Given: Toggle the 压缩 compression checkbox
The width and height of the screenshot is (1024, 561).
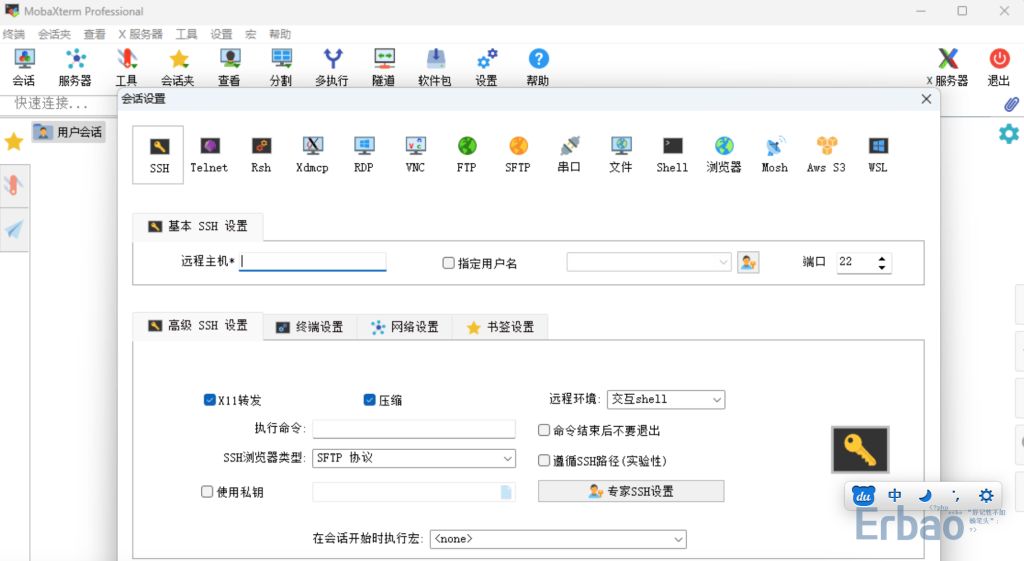Looking at the screenshot, I should pyautogui.click(x=370, y=400).
